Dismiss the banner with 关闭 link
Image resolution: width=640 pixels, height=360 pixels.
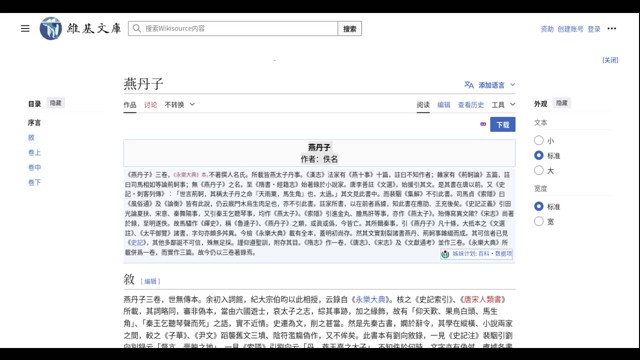click(x=610, y=60)
